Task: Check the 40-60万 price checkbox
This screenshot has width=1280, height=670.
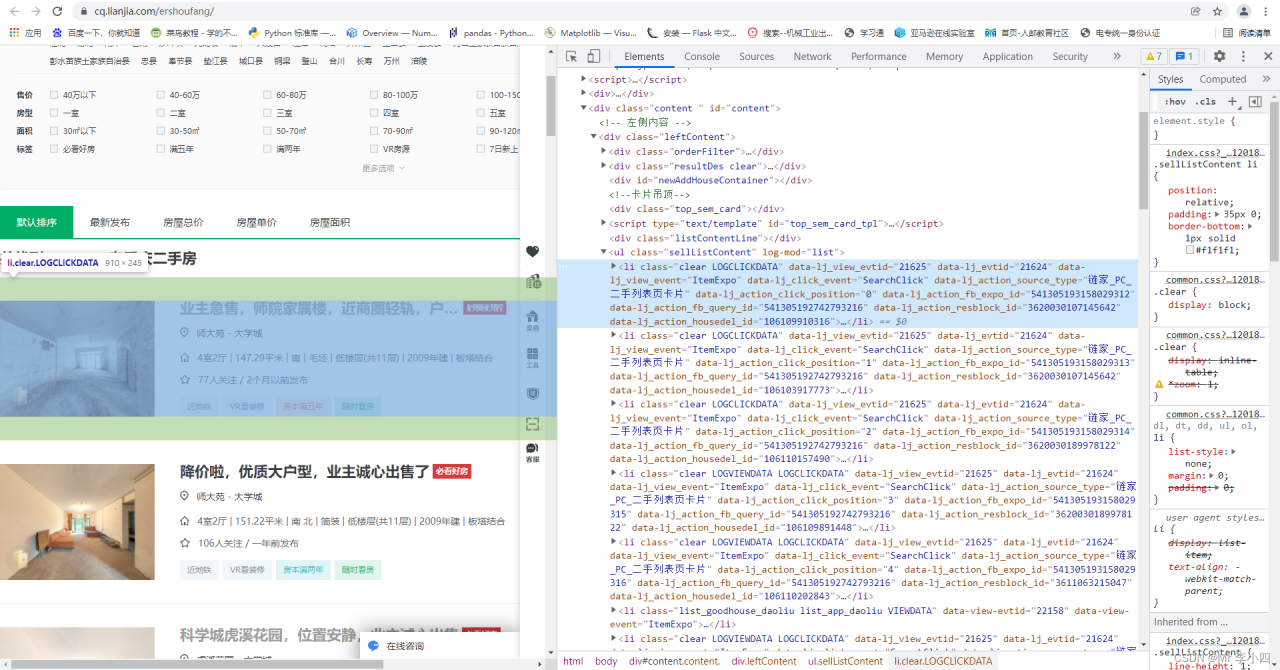Action: pos(161,95)
